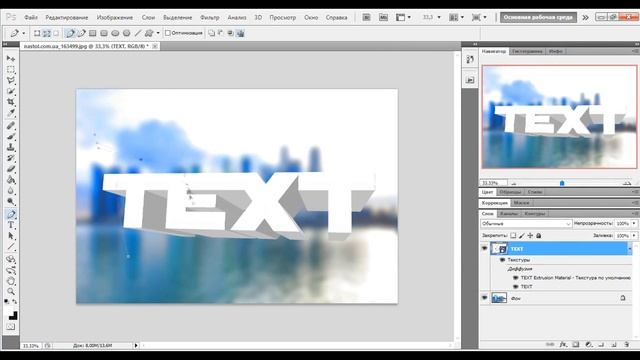The image size is (640, 360).
Task: Select the Hand tool
Action: pos(11,281)
